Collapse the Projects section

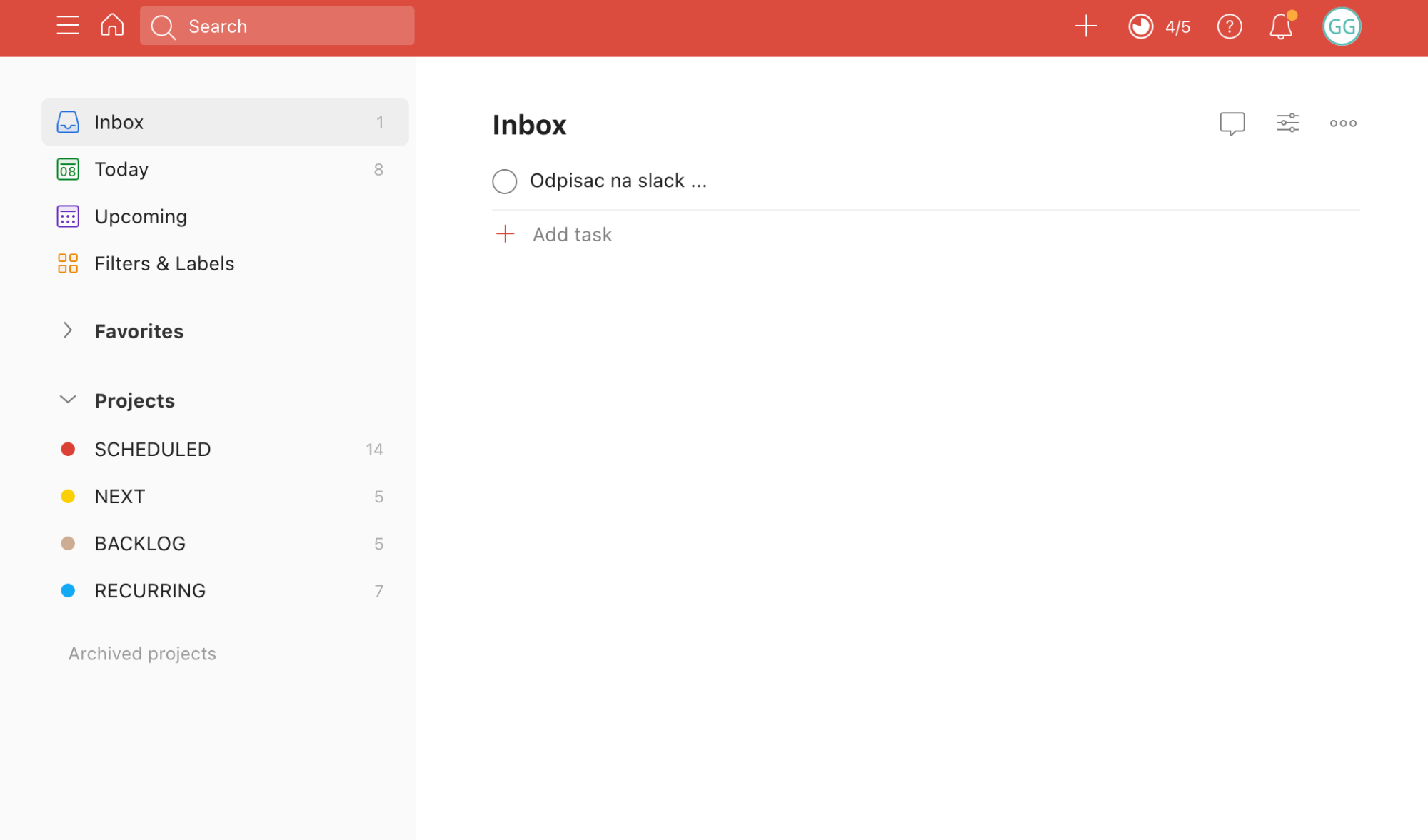67,400
